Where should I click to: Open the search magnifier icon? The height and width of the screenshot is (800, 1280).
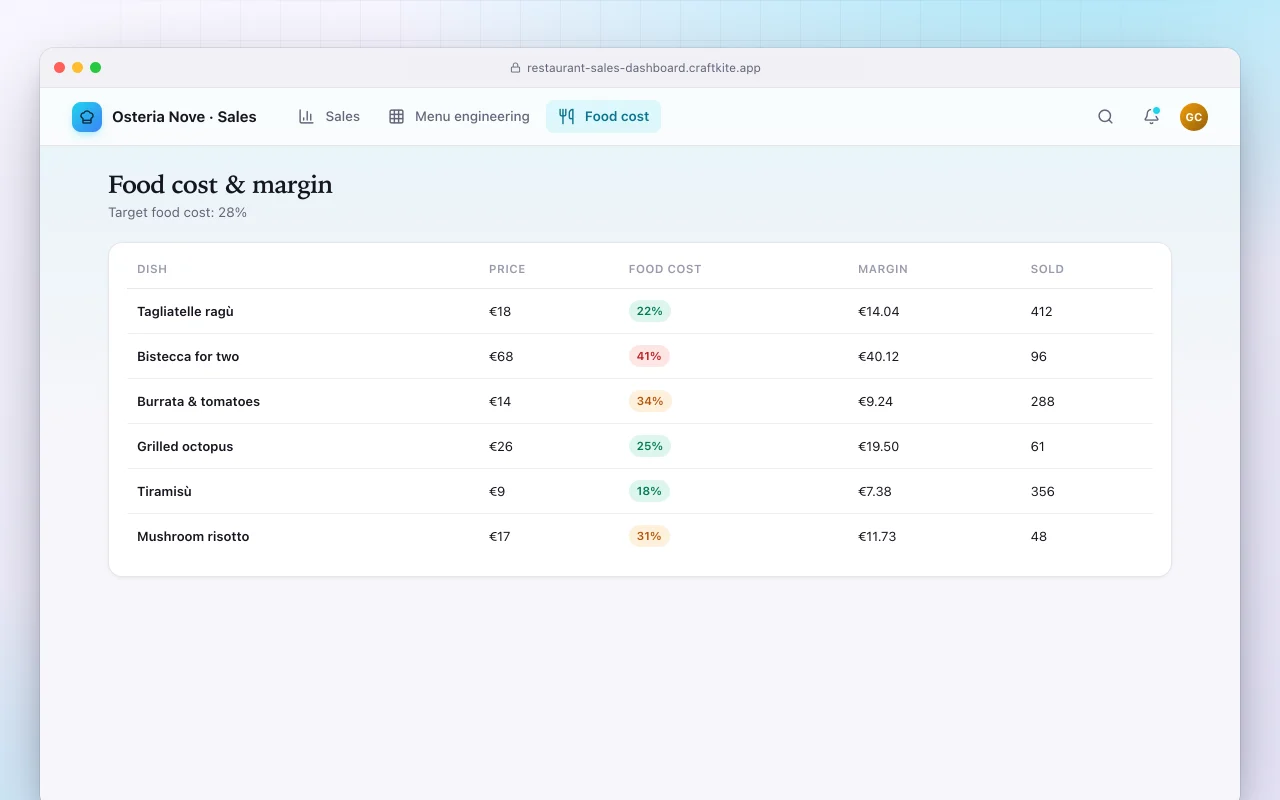[1105, 117]
